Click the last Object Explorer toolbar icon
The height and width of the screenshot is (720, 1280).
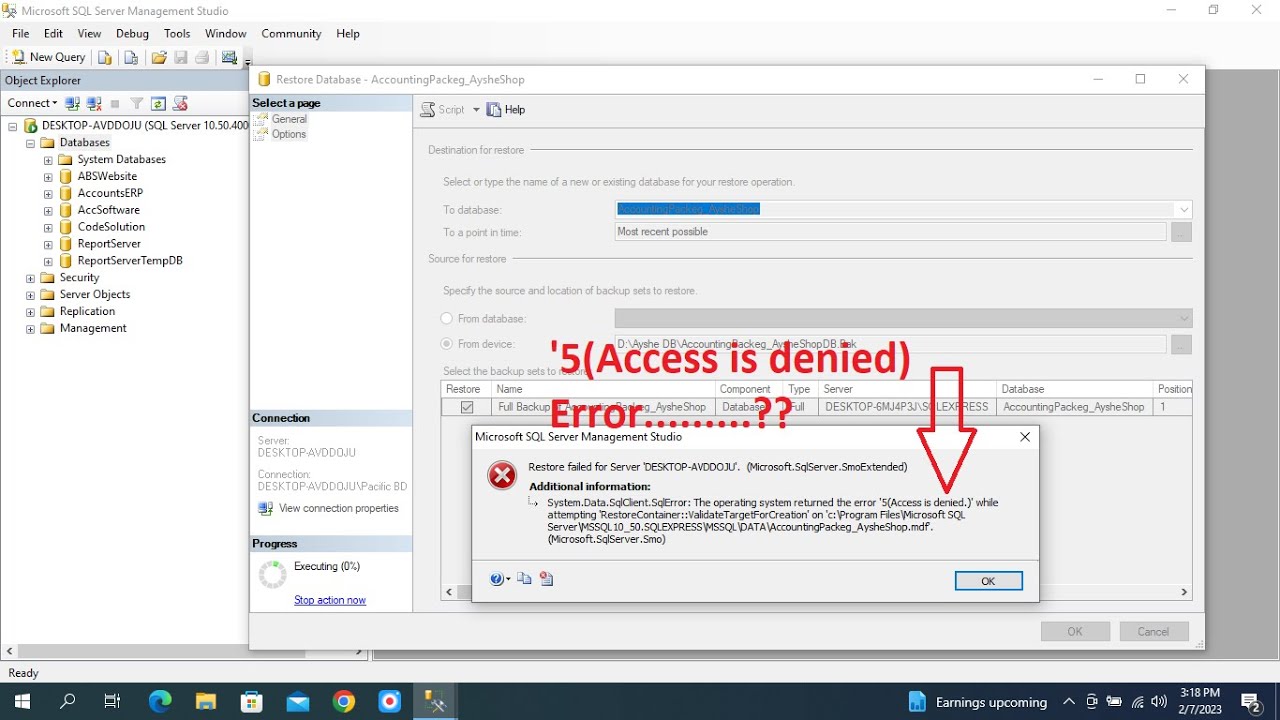(180, 103)
